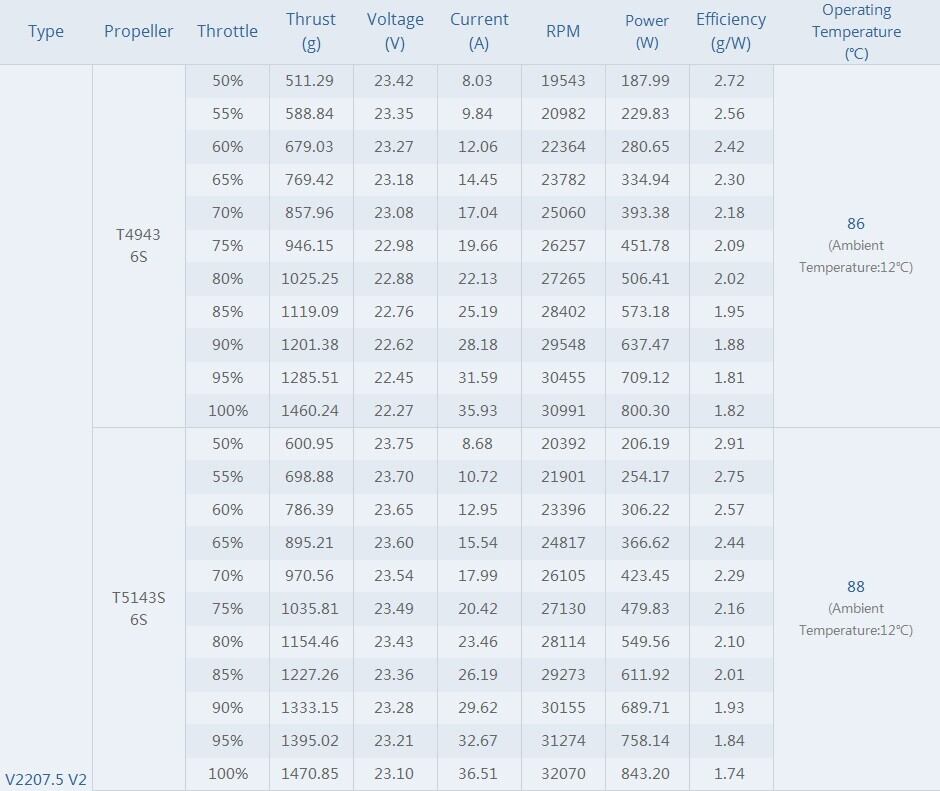The width and height of the screenshot is (940, 791).
Task: Click the Current (A) column header
Action: pos(479,31)
